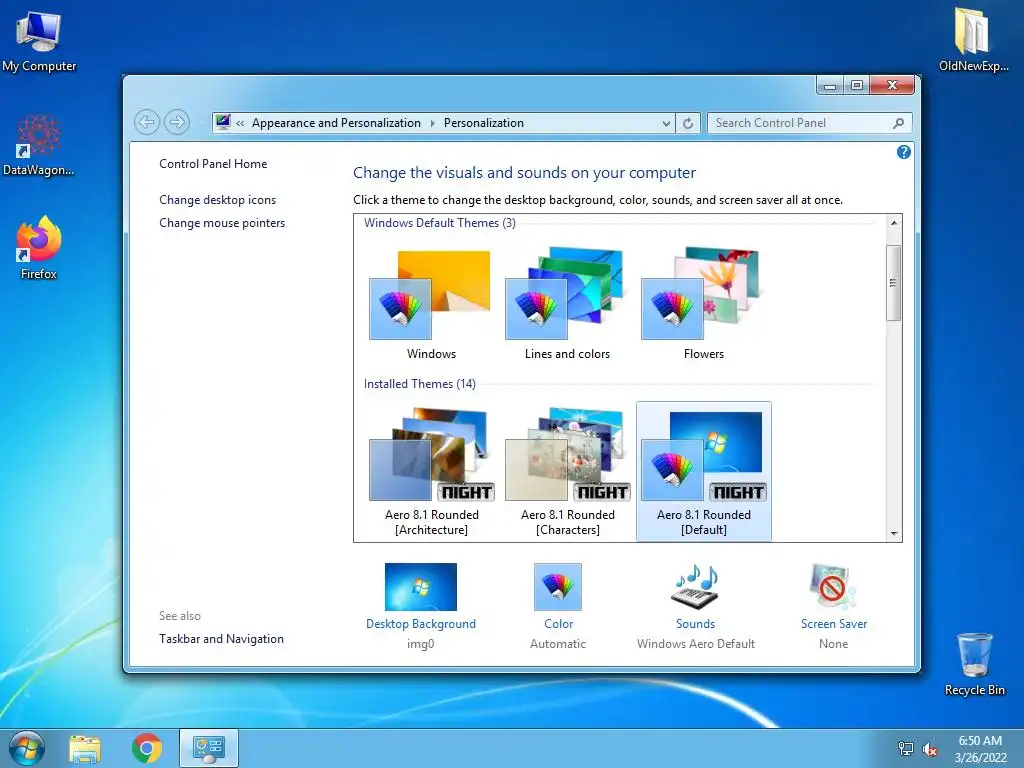Click the theme list scroll up arrow
The image size is (1024, 768).
coord(894,223)
